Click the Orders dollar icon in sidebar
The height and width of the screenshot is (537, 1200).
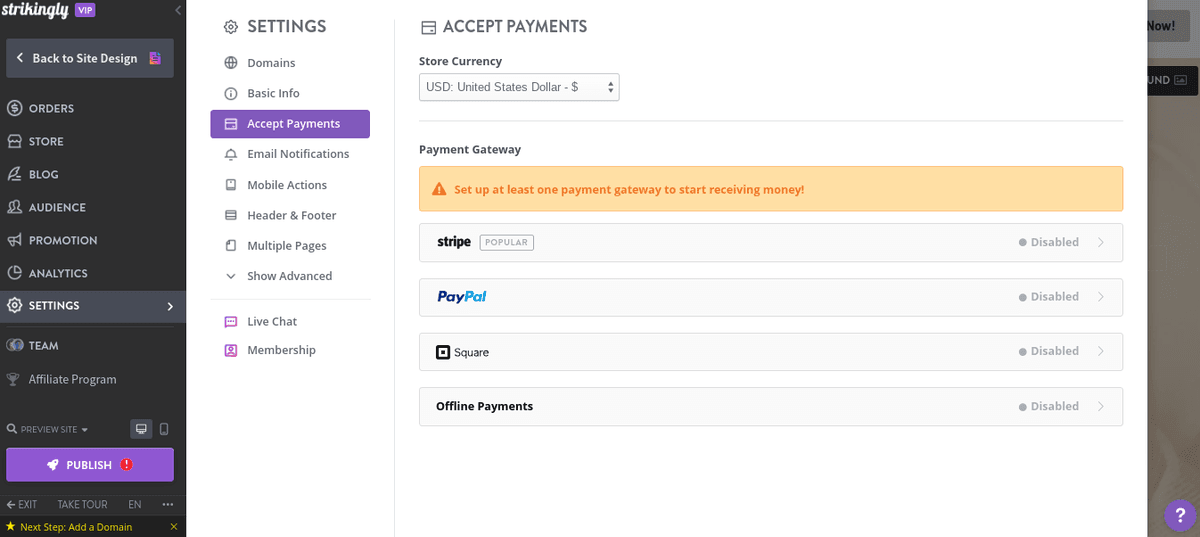tap(15, 108)
